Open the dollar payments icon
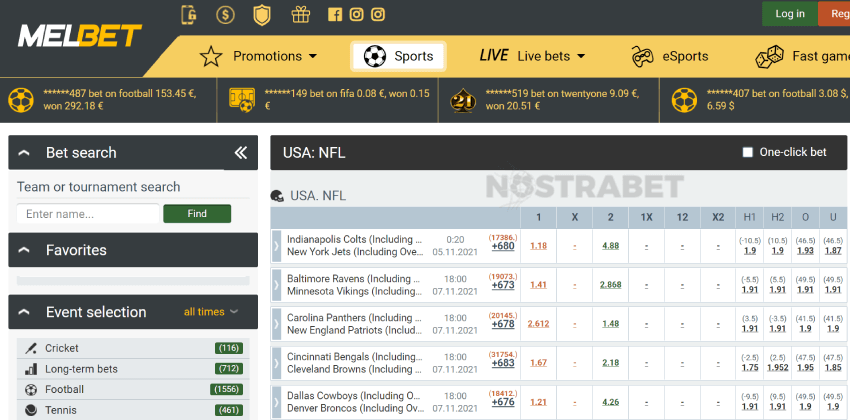Screen dimensions: 850x420 (x=226, y=15)
